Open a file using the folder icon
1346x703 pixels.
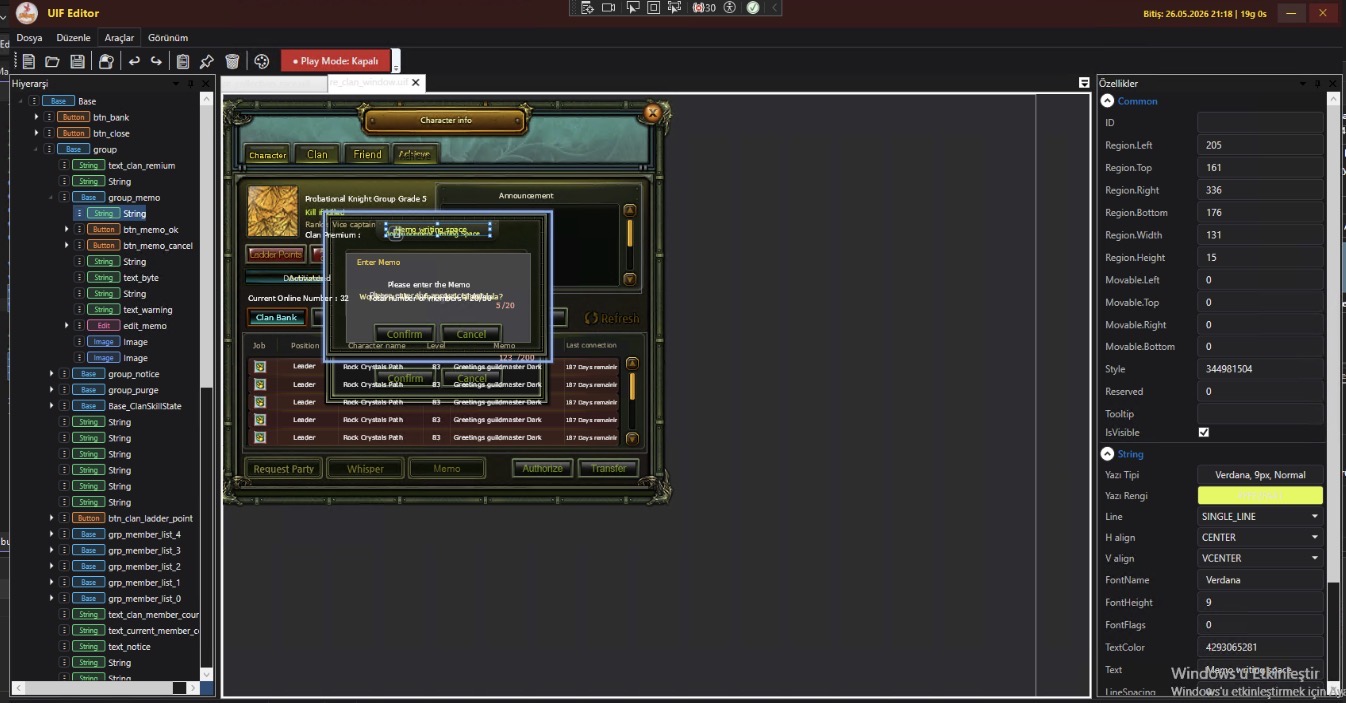[x=52, y=61]
